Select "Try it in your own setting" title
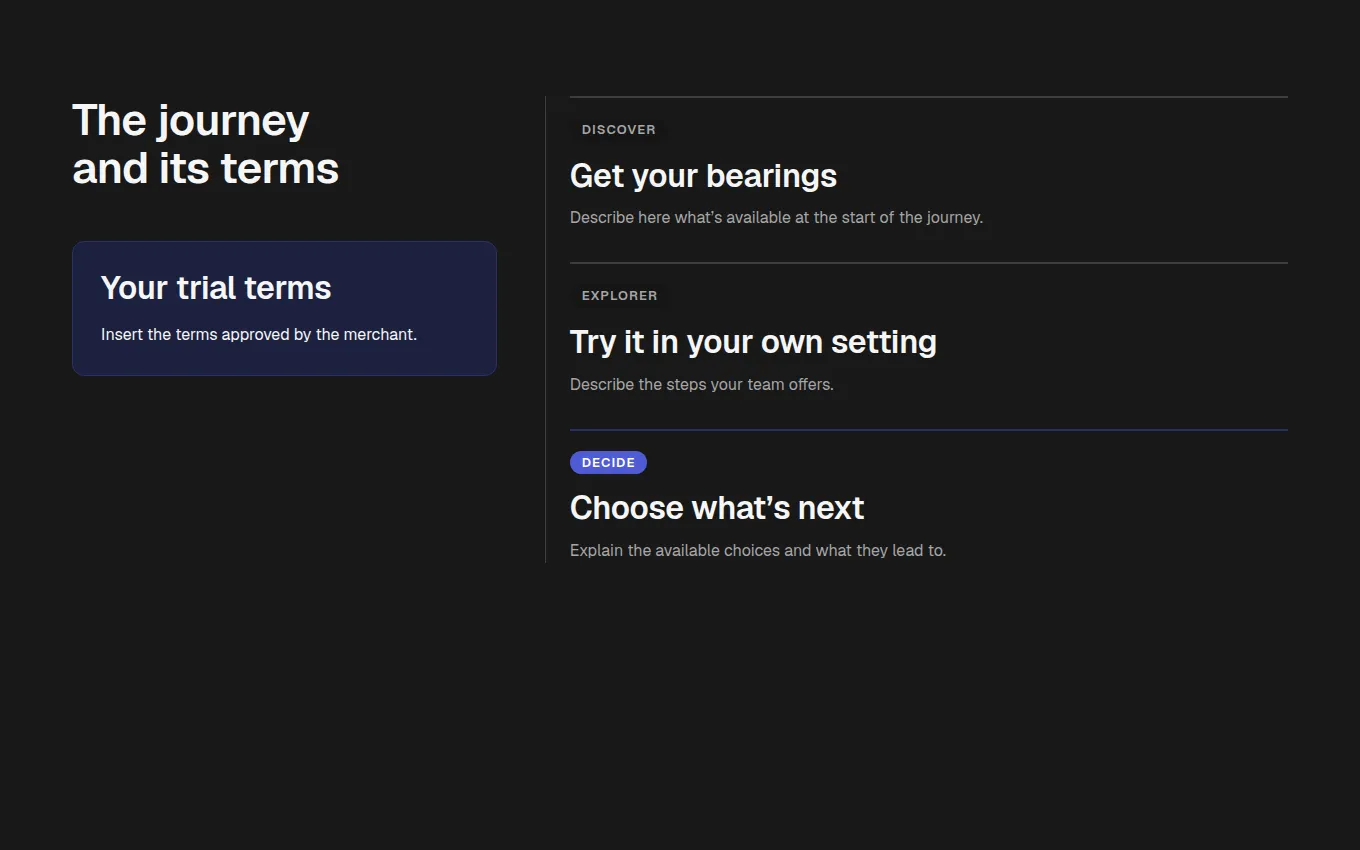The height and width of the screenshot is (850, 1360). click(x=753, y=342)
